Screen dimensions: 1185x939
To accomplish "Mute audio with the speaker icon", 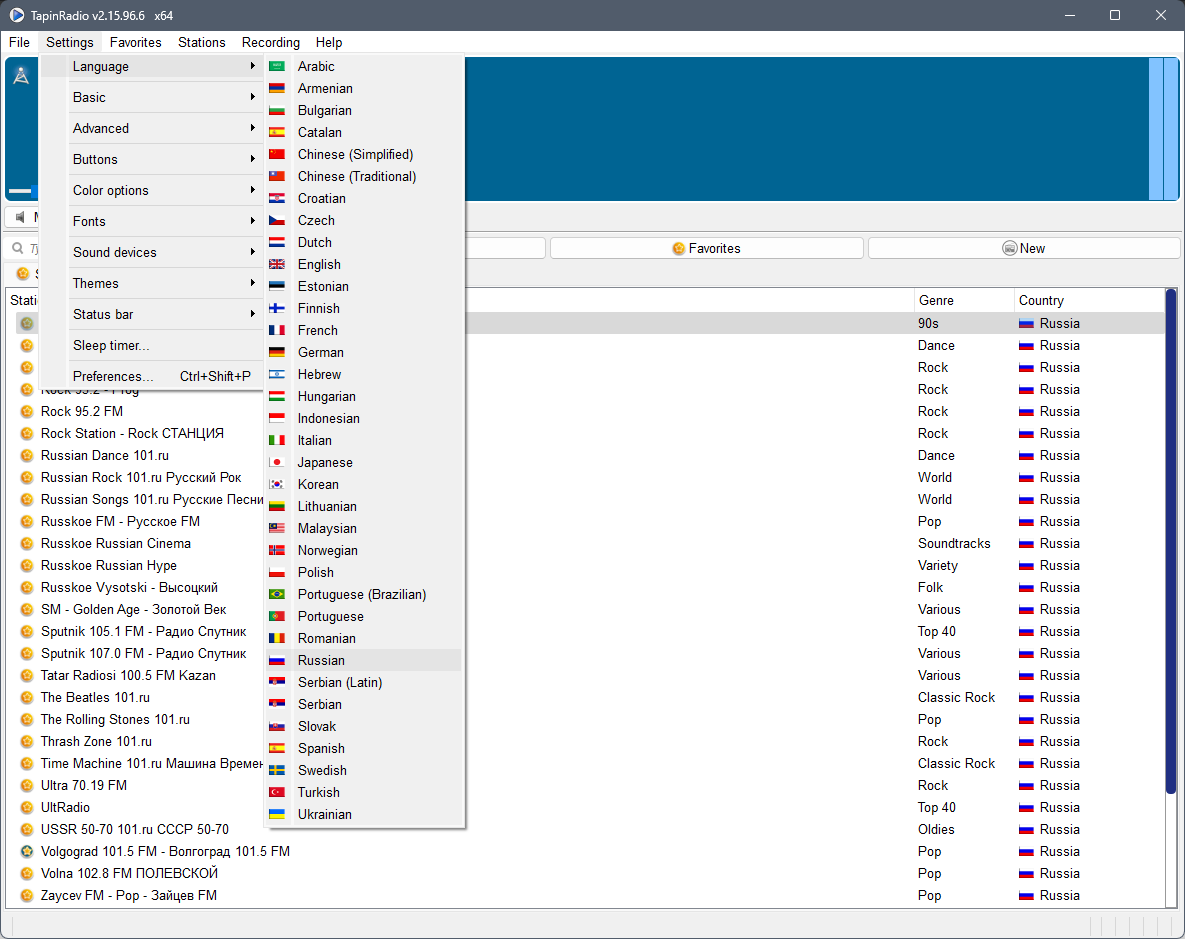I will point(20,217).
